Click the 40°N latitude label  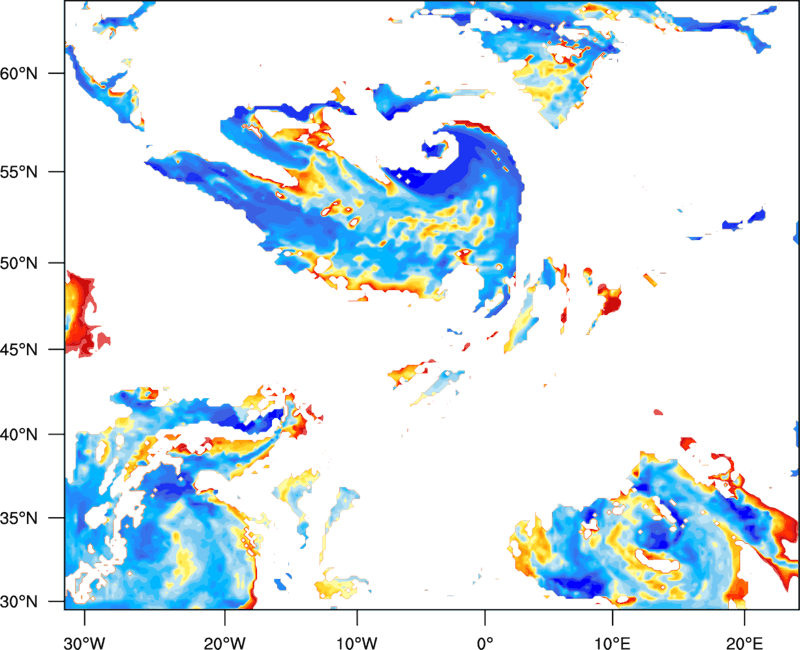pos(19,435)
